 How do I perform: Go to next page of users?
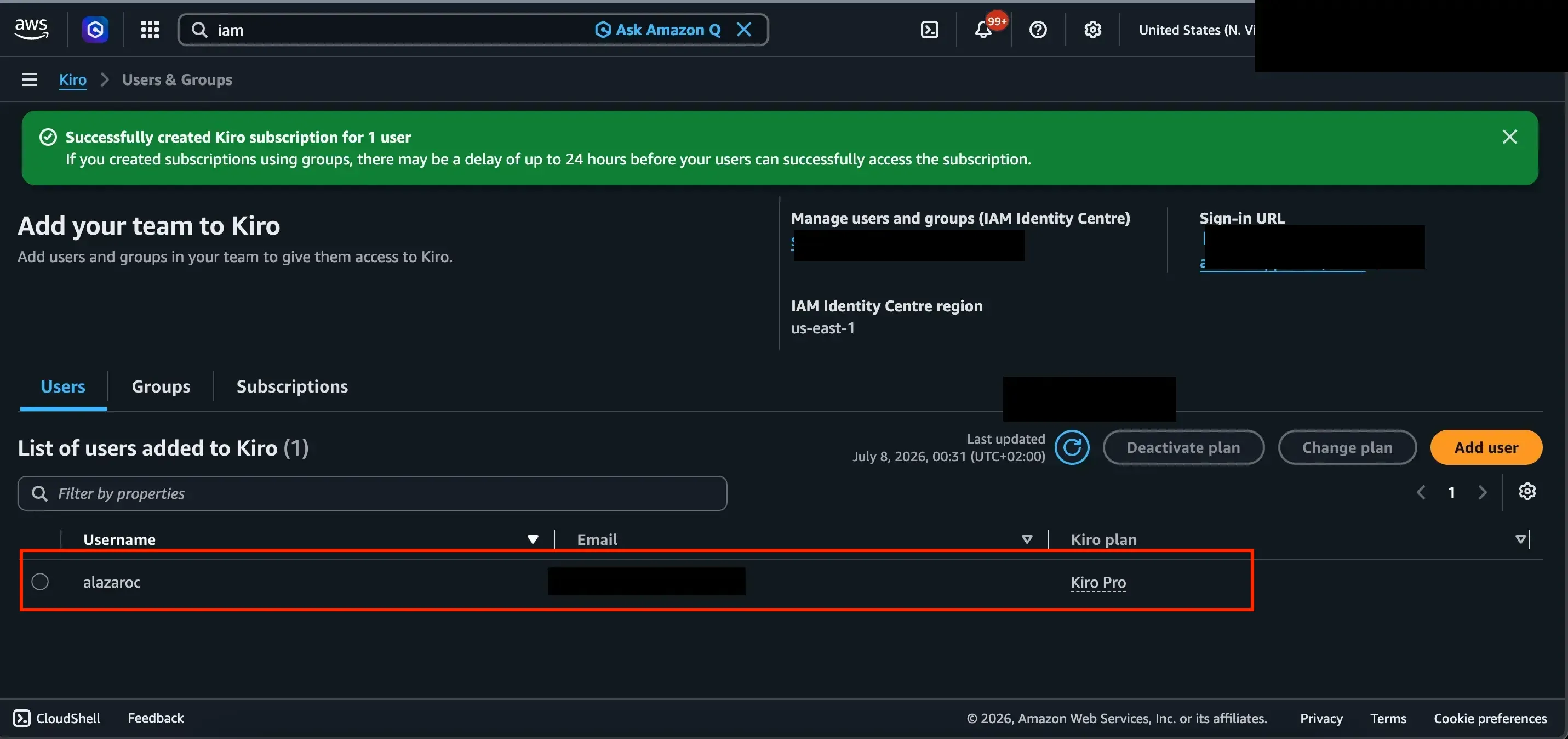coord(1482,492)
